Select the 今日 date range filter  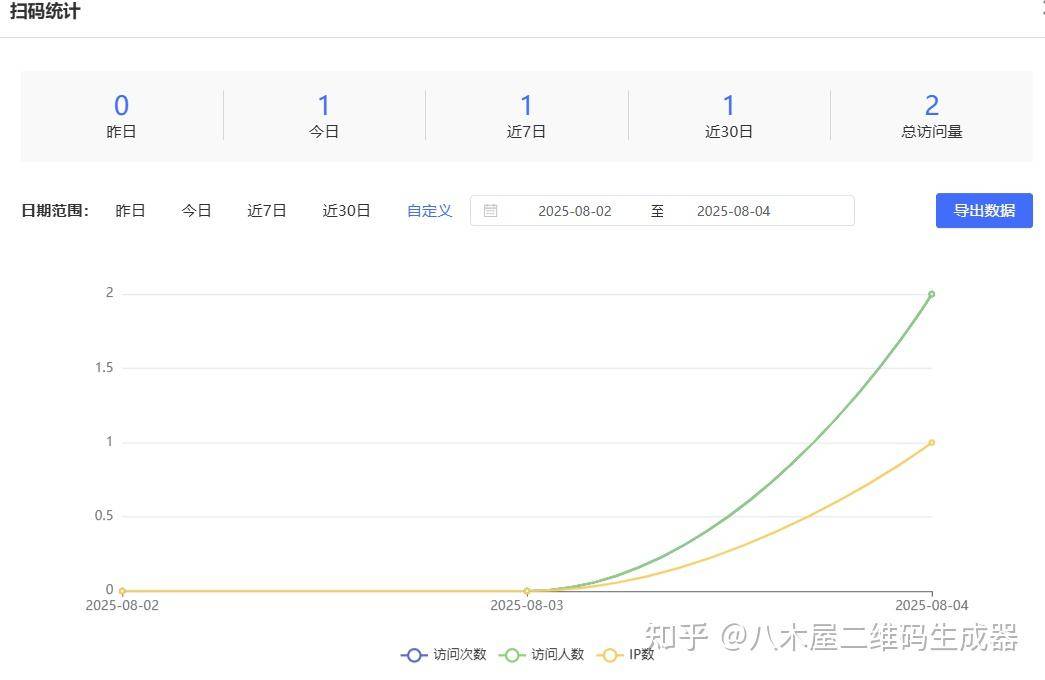point(196,211)
